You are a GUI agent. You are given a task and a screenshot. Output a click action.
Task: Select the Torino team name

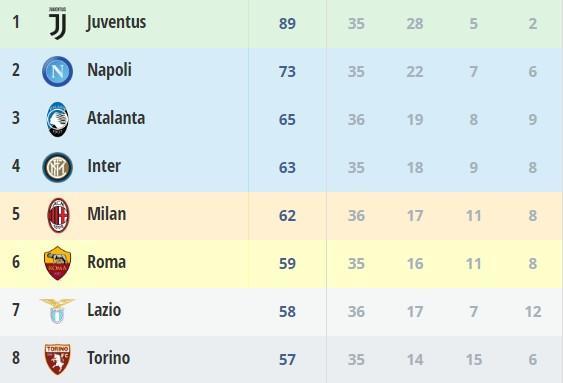(108, 358)
